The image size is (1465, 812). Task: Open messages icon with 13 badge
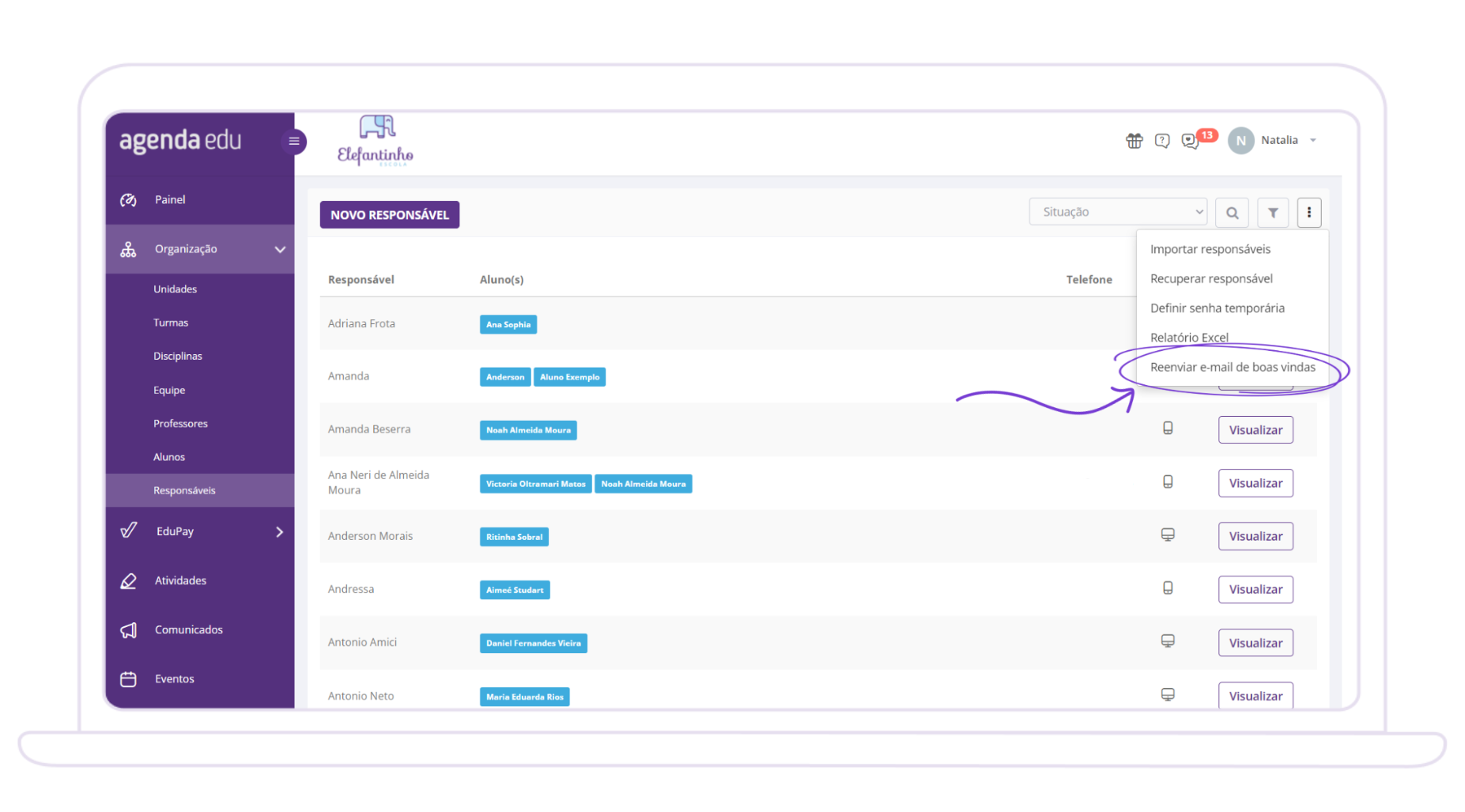click(x=1191, y=140)
